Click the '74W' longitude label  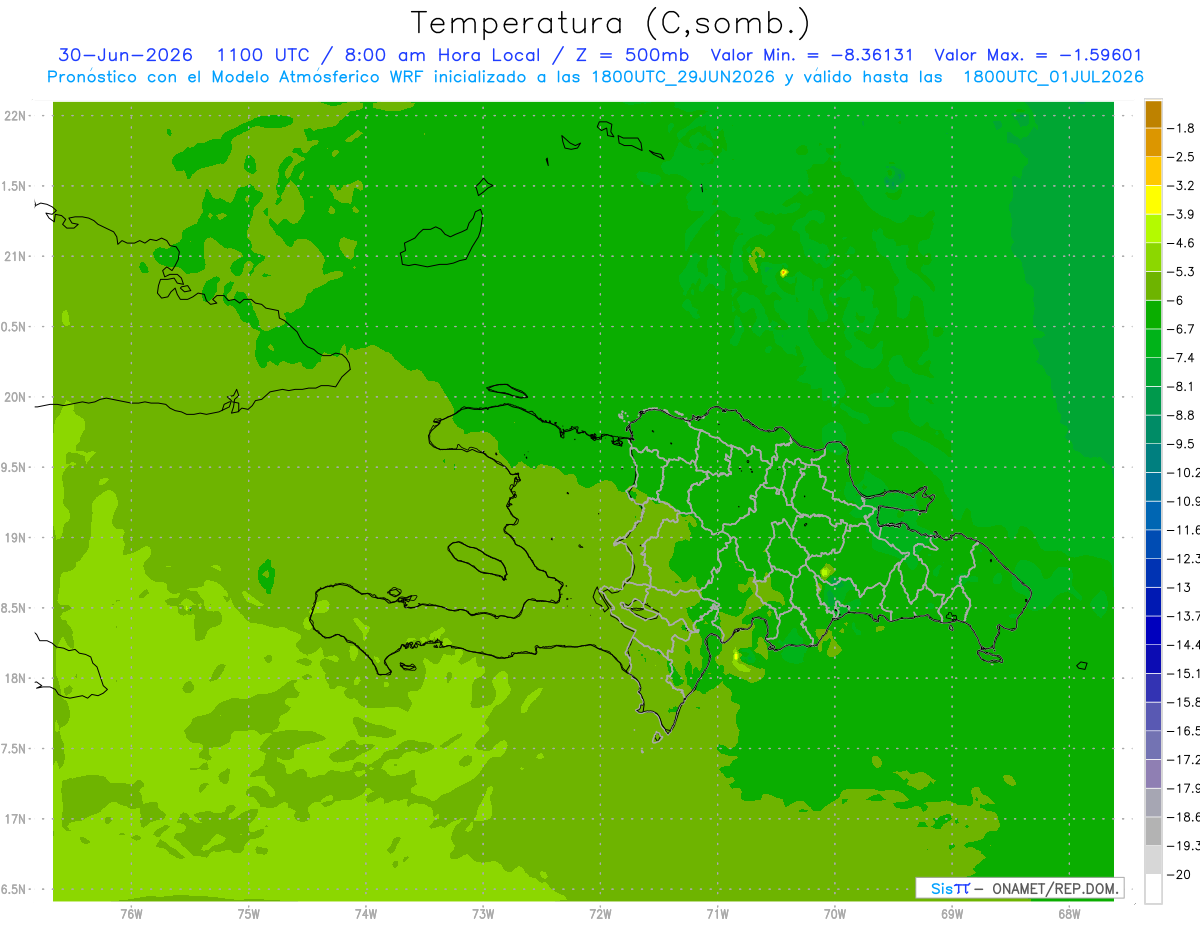365,913
